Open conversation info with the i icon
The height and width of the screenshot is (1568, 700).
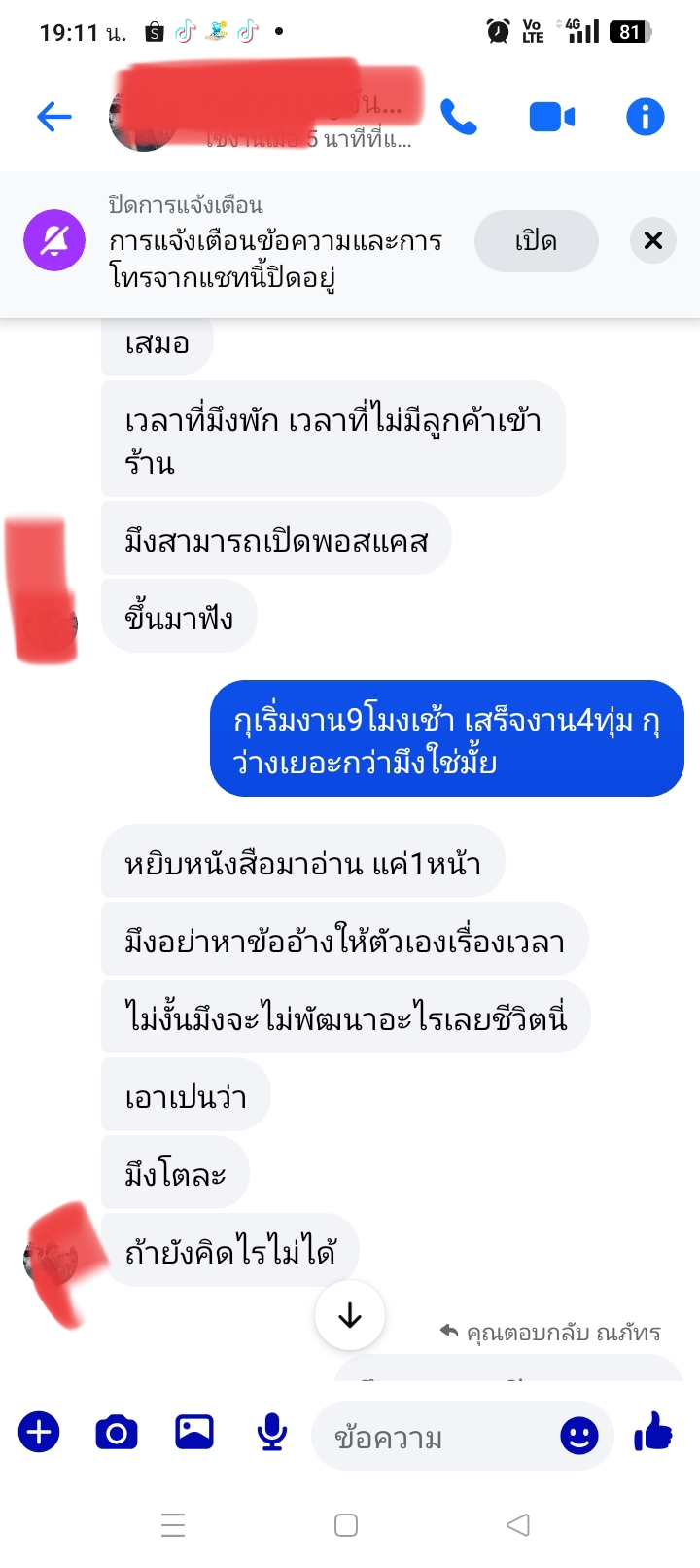pos(645,118)
